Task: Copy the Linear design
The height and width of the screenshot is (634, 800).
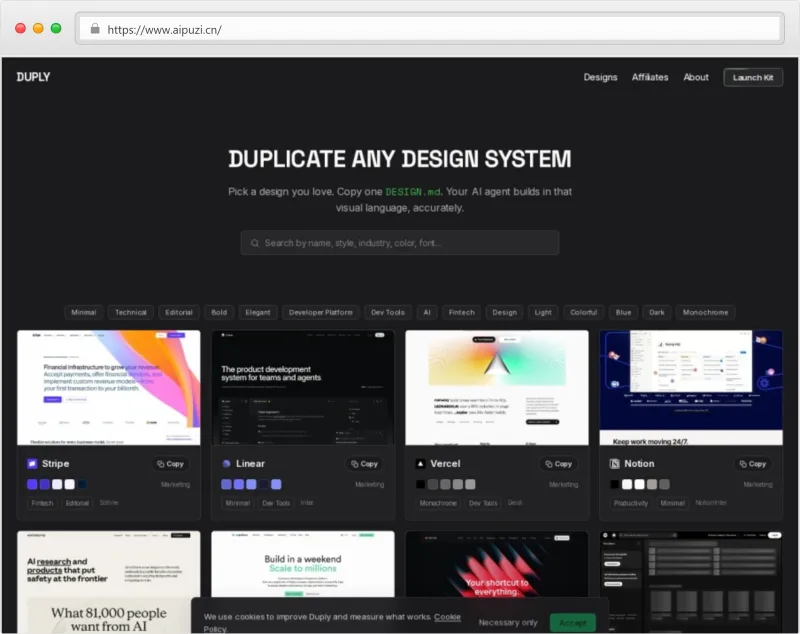Action: point(364,464)
